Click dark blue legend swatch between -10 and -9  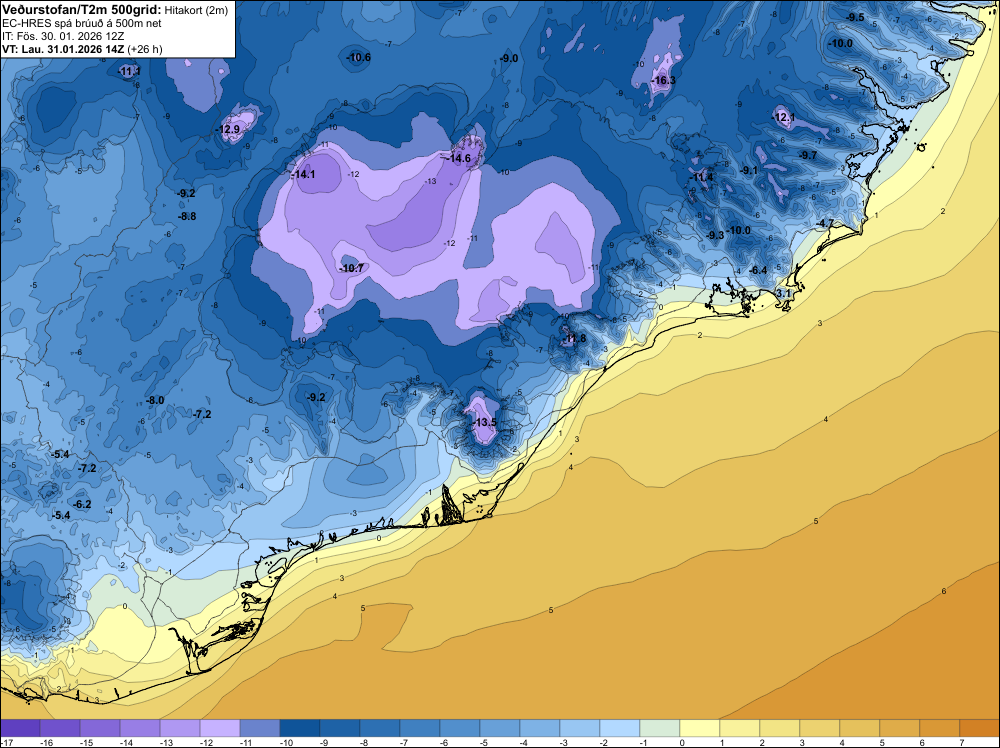point(300,728)
